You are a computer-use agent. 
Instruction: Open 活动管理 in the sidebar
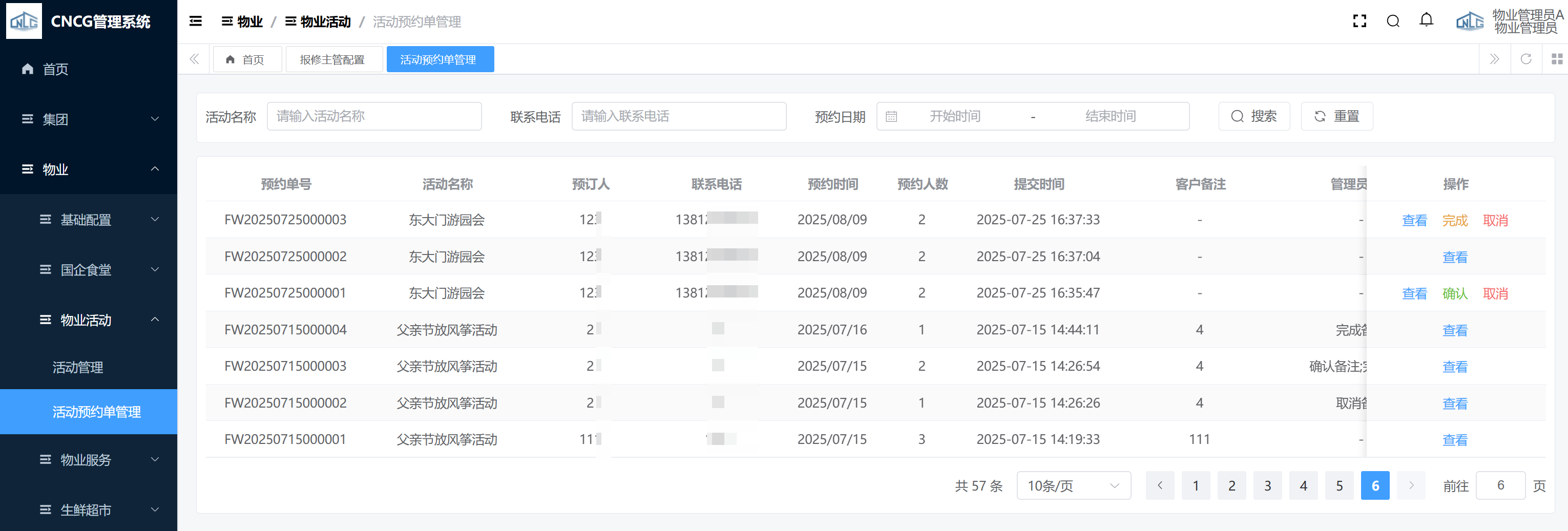coord(78,367)
